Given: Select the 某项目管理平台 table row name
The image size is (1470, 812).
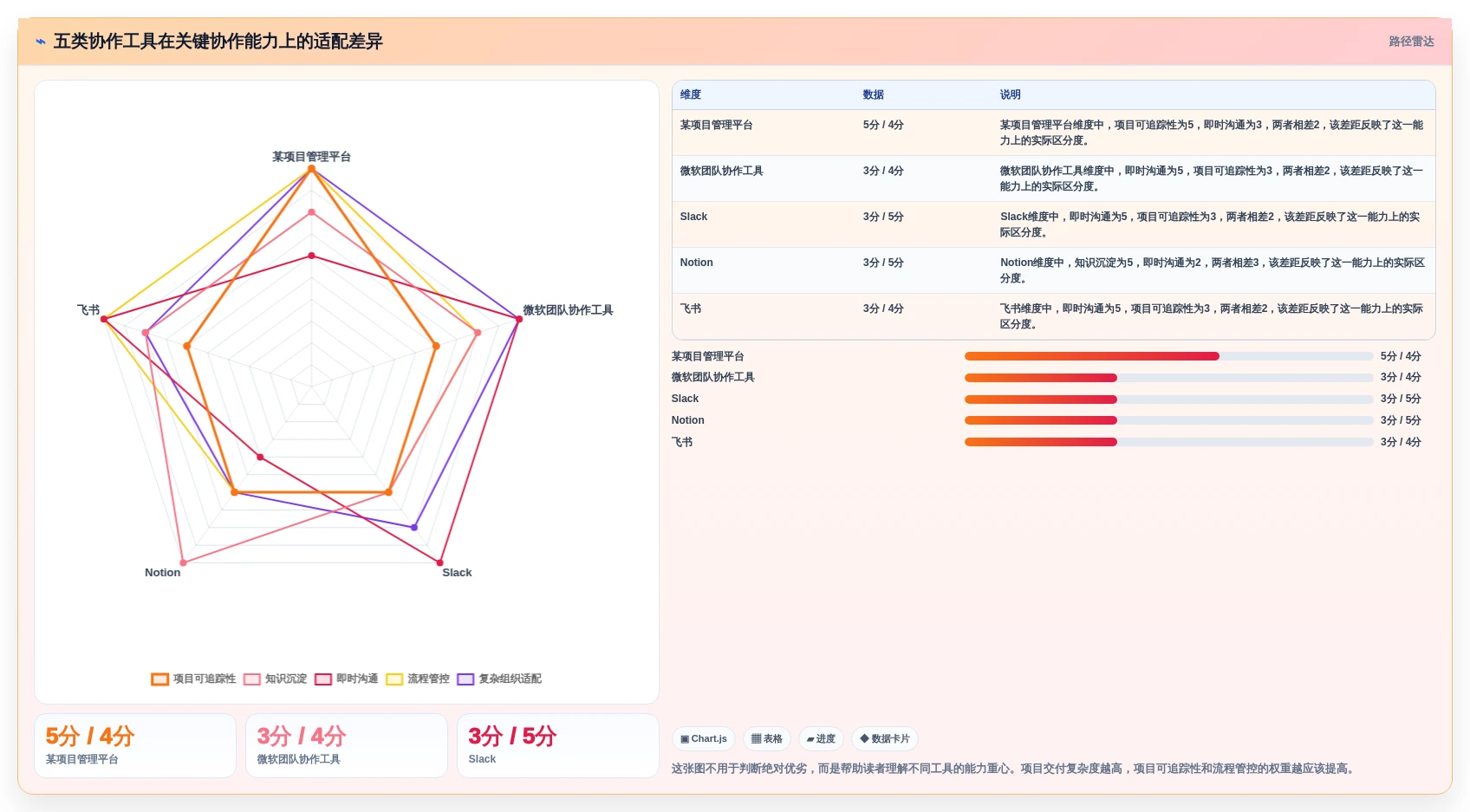Looking at the screenshot, I should (x=717, y=125).
